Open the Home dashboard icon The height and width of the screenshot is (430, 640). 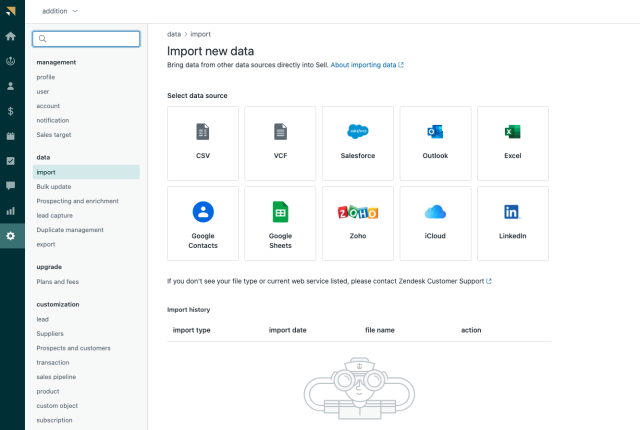point(11,36)
